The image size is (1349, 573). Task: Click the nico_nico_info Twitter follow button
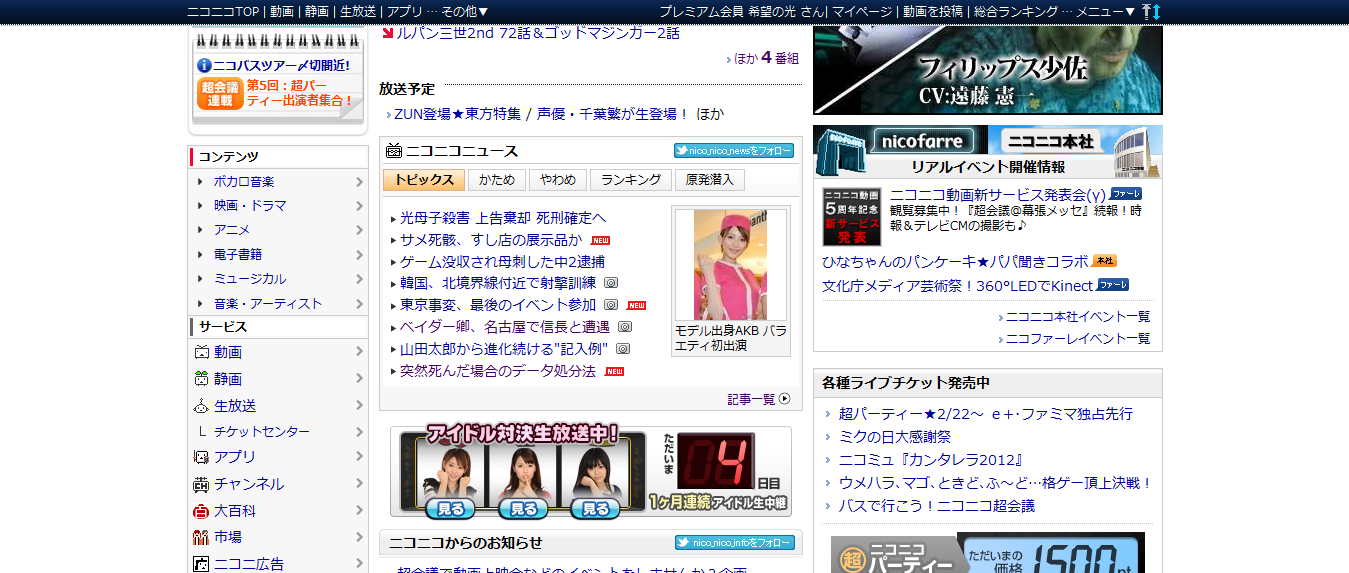[x=735, y=543]
